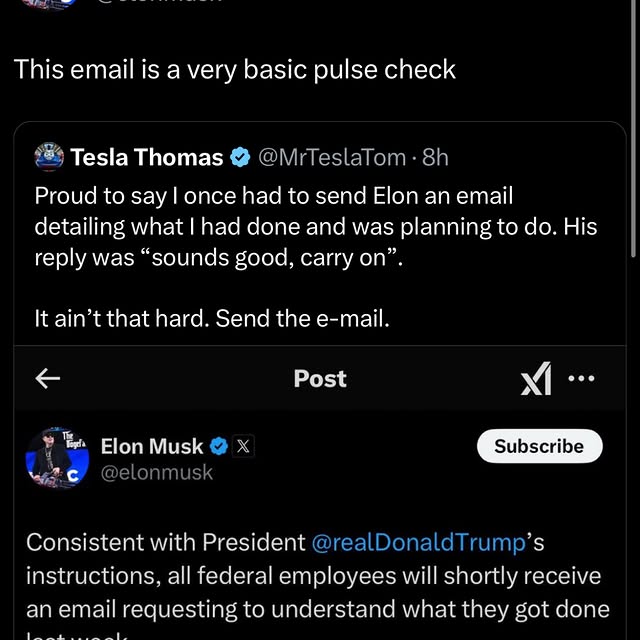Open the @elonmusk handle below Elon Musk
The image size is (640, 640).
[x=157, y=473]
